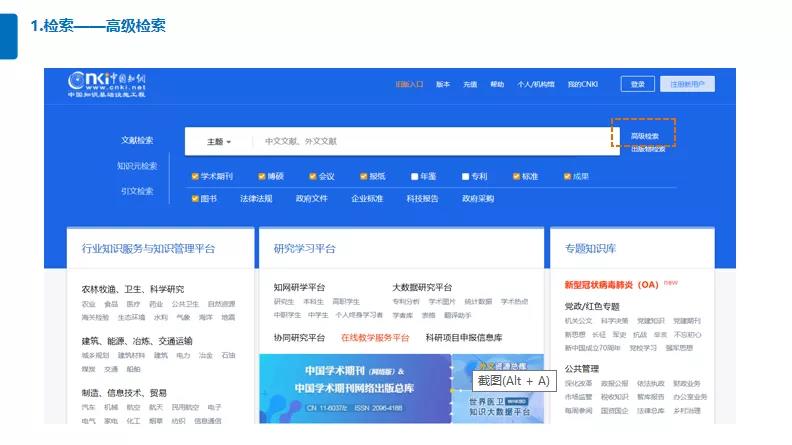This screenshot has width=792, height=445.
Task: Enable the 专利 checkbox
Action: coord(465,176)
